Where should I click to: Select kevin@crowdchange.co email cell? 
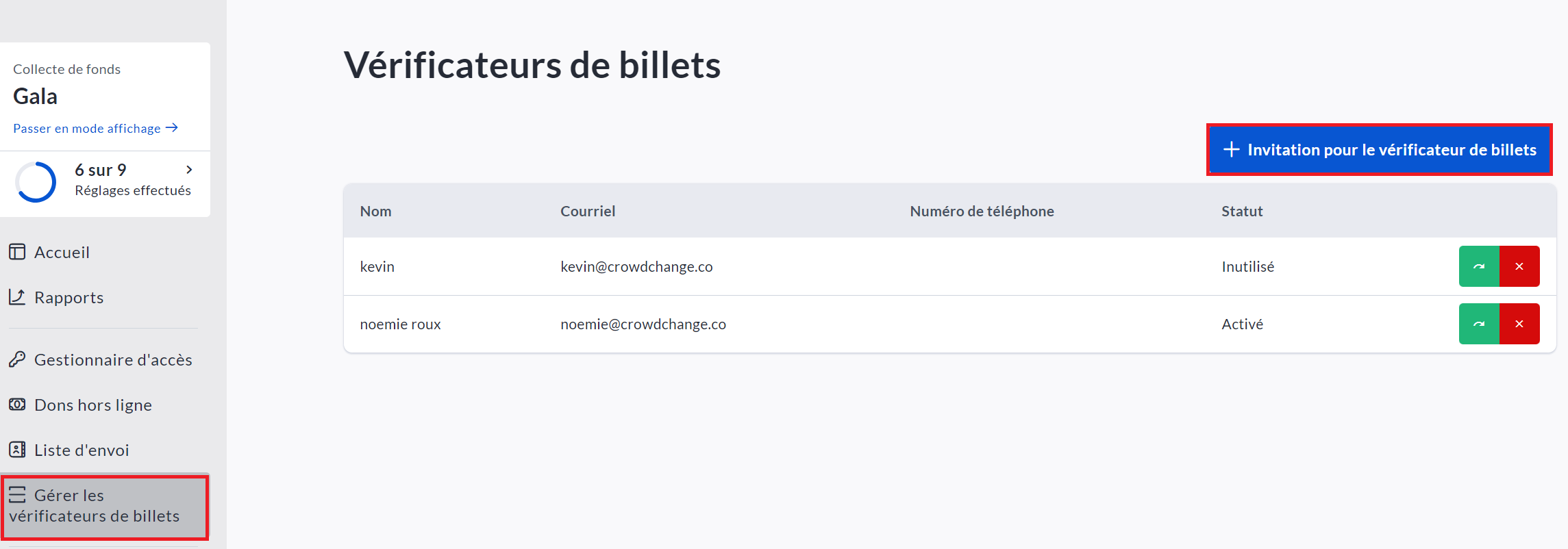pos(636,267)
